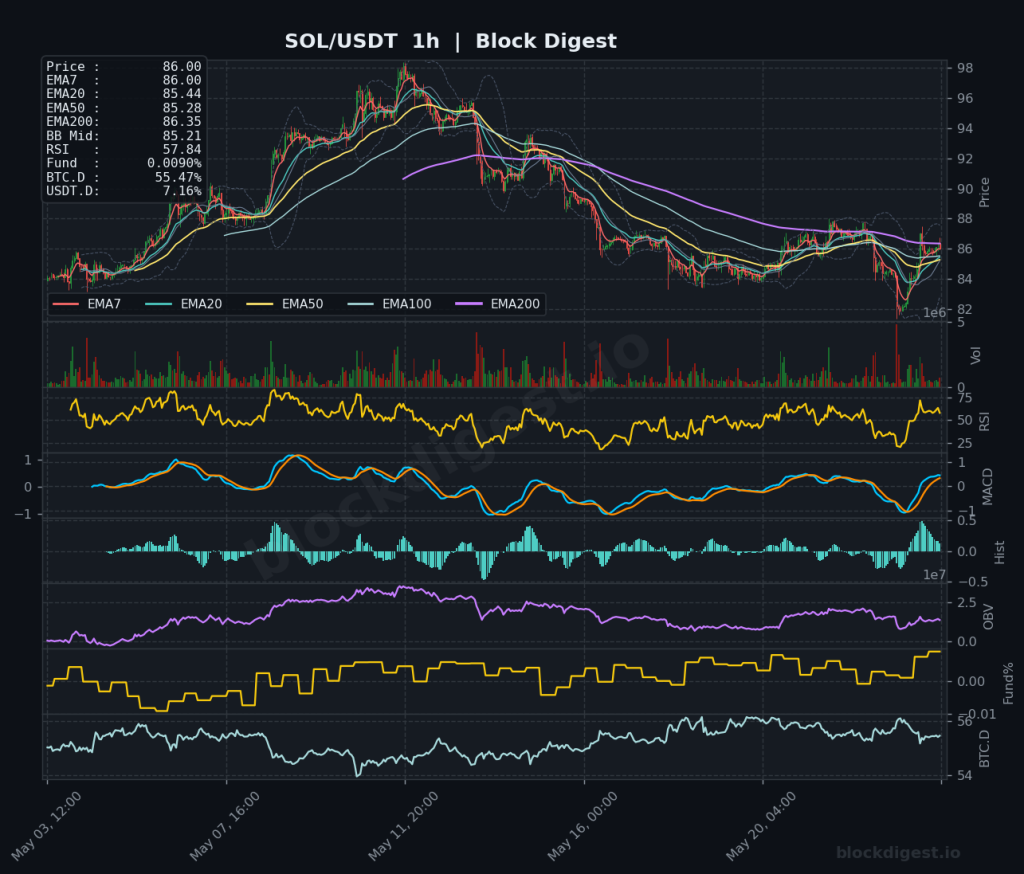This screenshot has height=874, width=1024.
Task: Click the 'OBV' axis label
Action: (x=988, y=617)
